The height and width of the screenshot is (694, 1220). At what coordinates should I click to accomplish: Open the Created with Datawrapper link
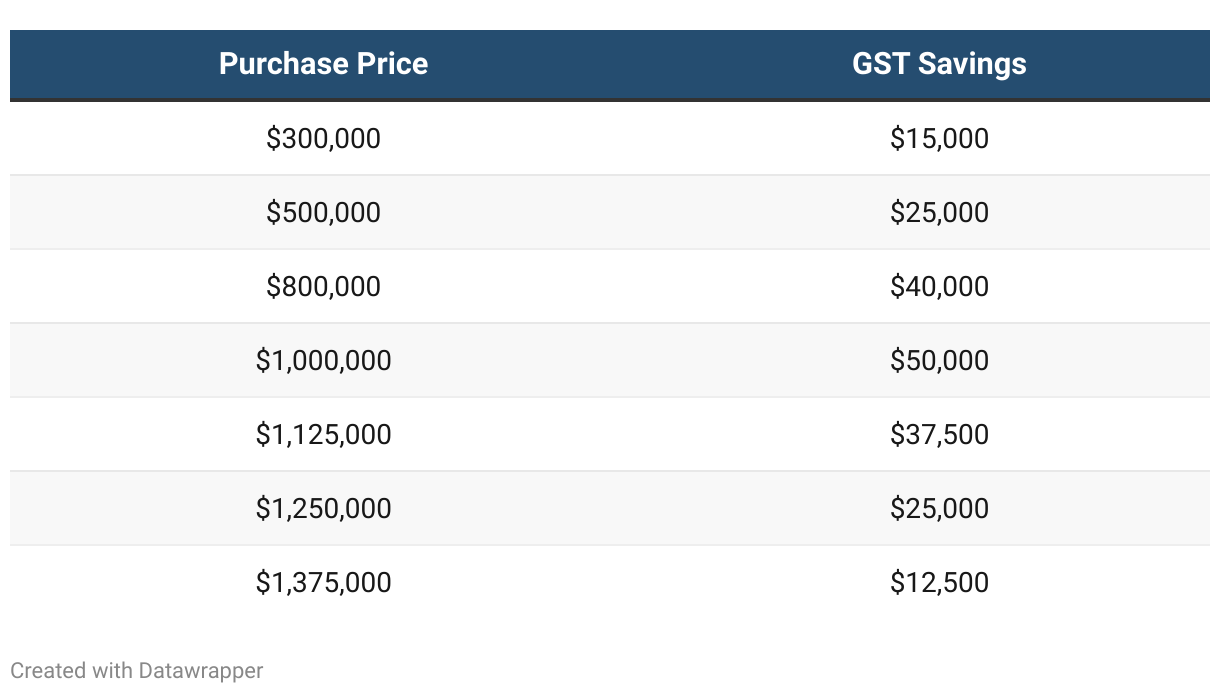coord(136,670)
